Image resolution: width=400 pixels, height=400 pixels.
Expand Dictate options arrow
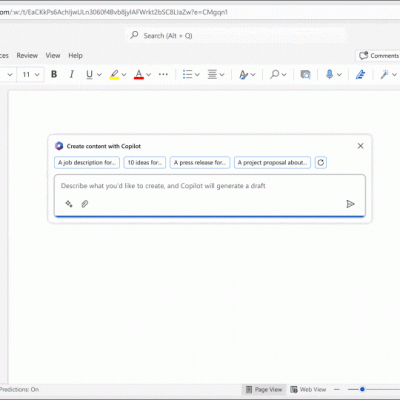pos(339,74)
